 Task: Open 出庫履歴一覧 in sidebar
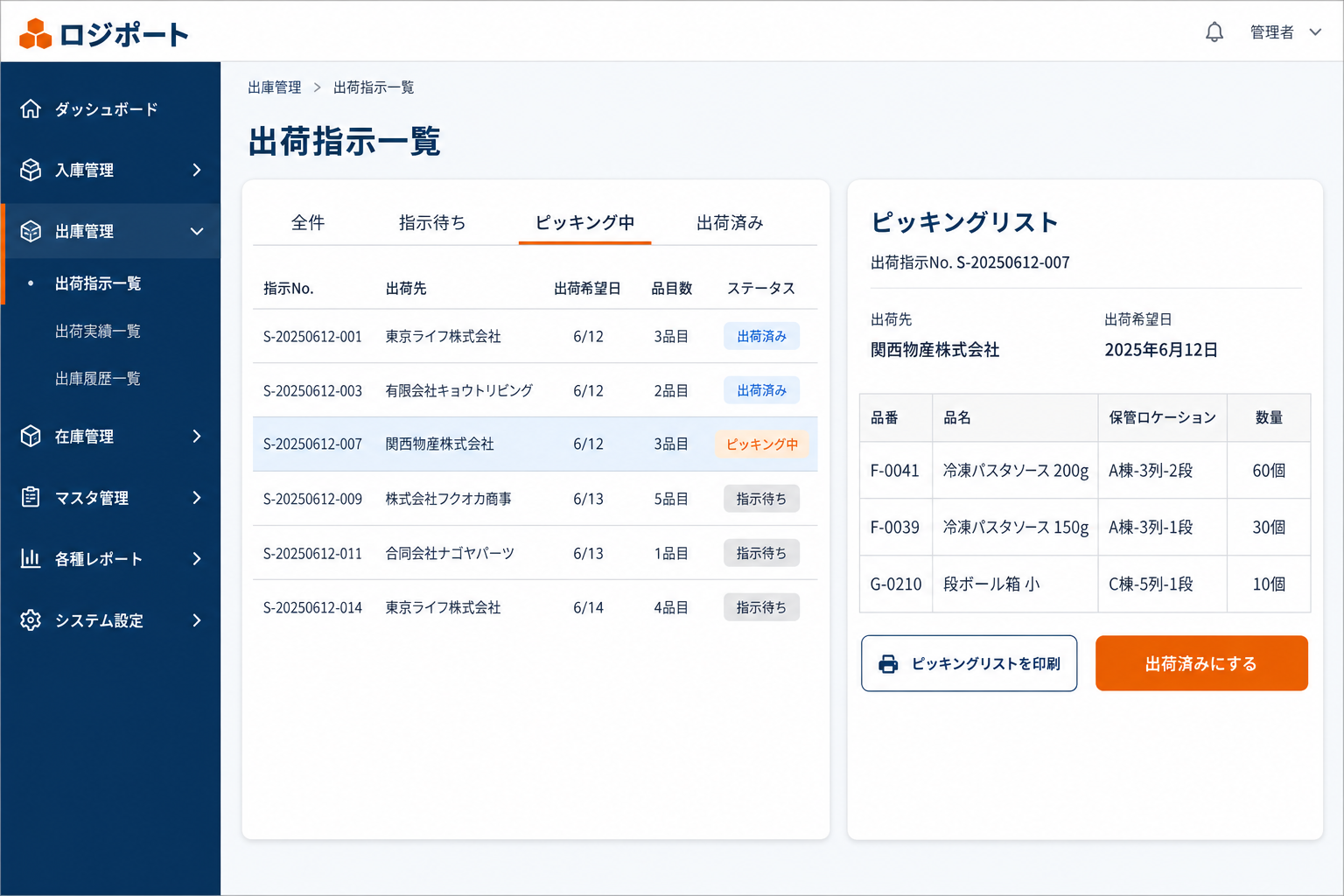point(98,378)
